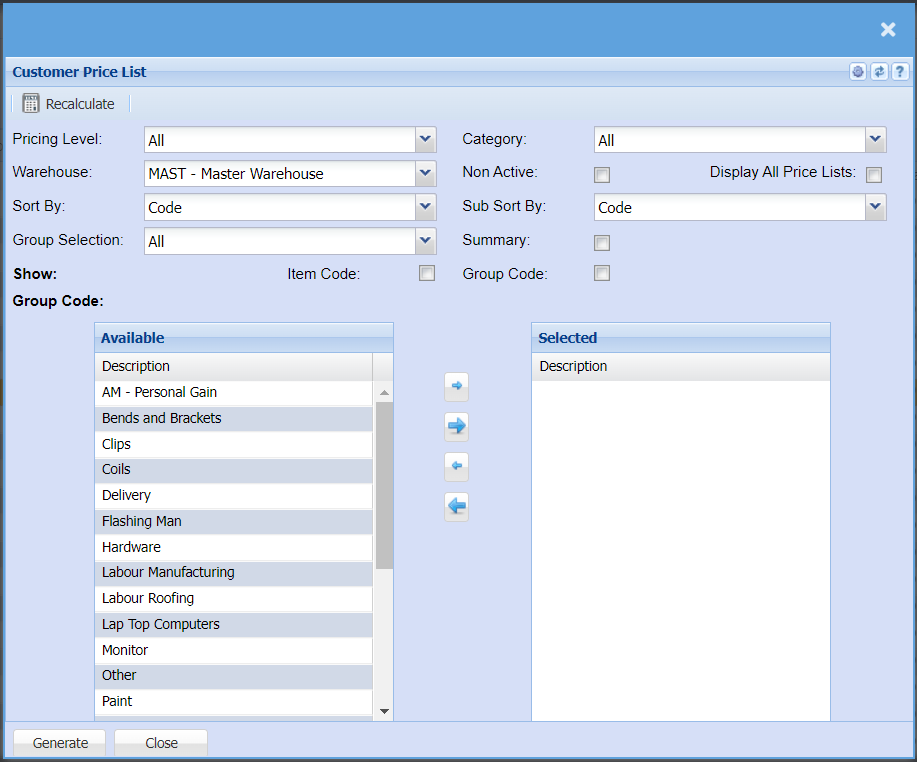Check the Summary checkbox
The height and width of the screenshot is (762, 917).
[x=602, y=242]
